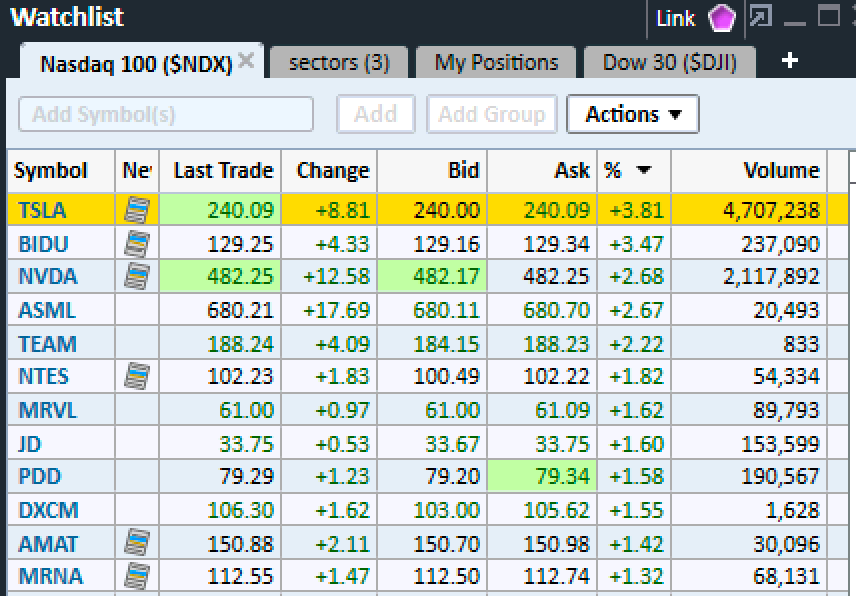Click AMAT change value +2.11
Viewport: 856px width, 596px height.
point(343,544)
